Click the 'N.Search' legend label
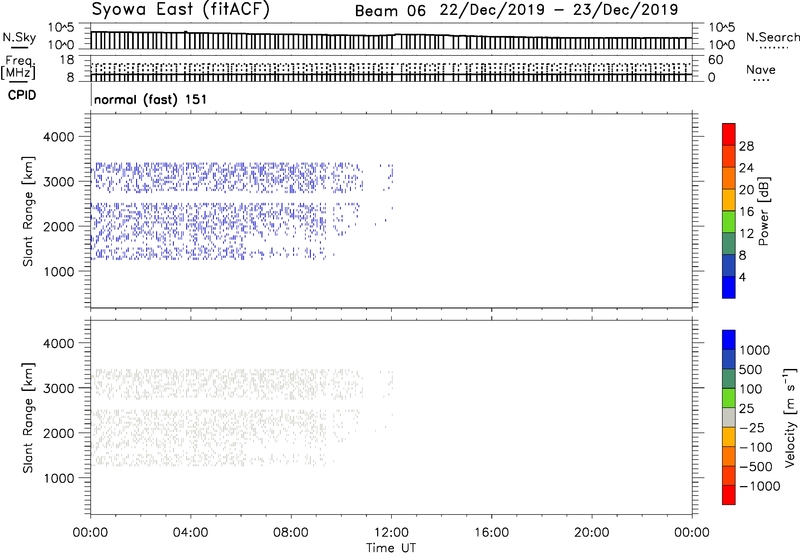800x554 pixels. (x=772, y=37)
